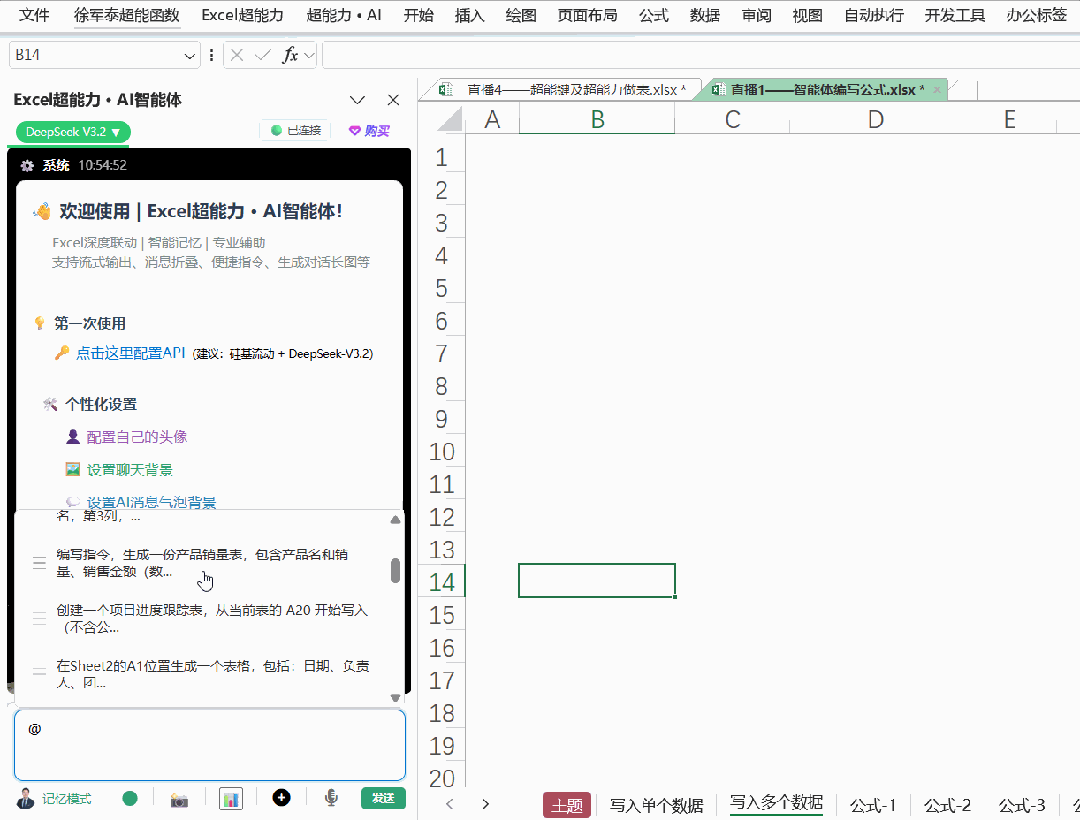Click the 配置自己的头像 link
Screen dimensions: 1080x820
(x=136, y=437)
